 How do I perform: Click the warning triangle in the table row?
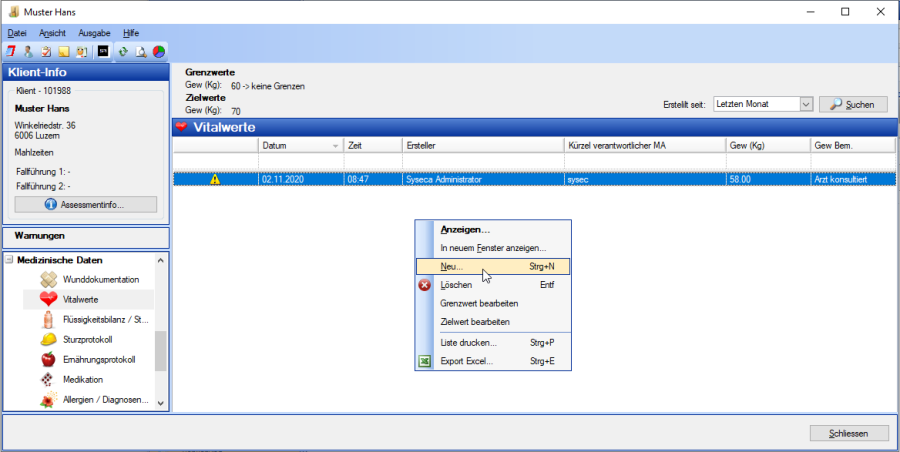[214, 180]
